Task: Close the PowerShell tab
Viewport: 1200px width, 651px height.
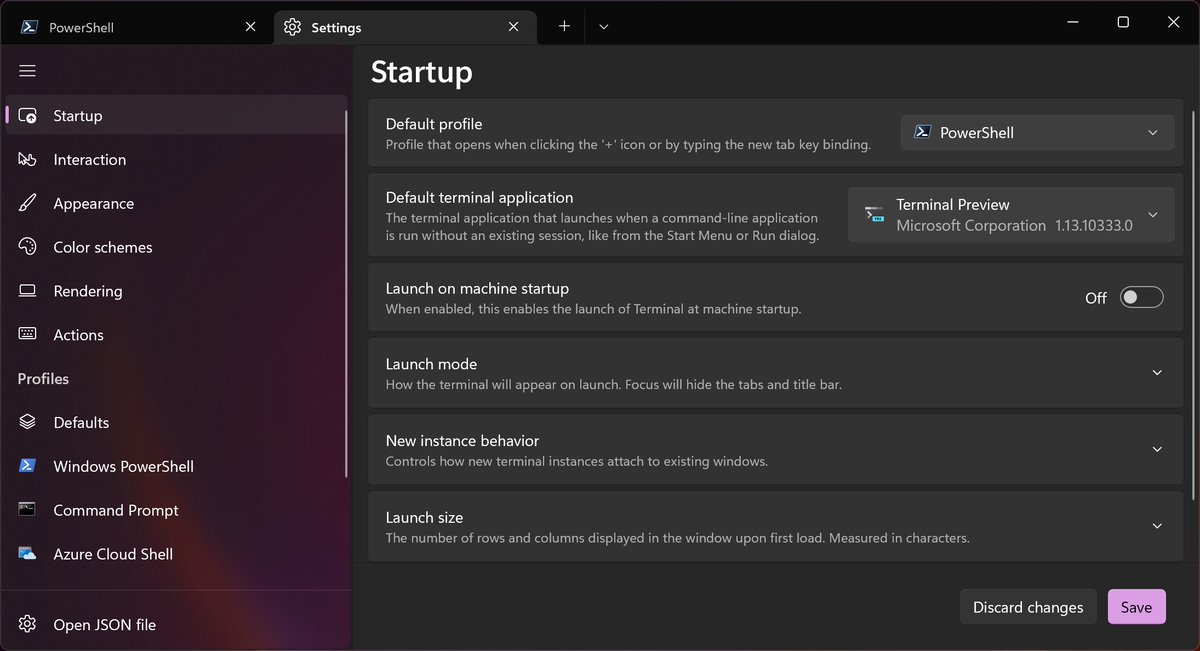Action: 250,27
